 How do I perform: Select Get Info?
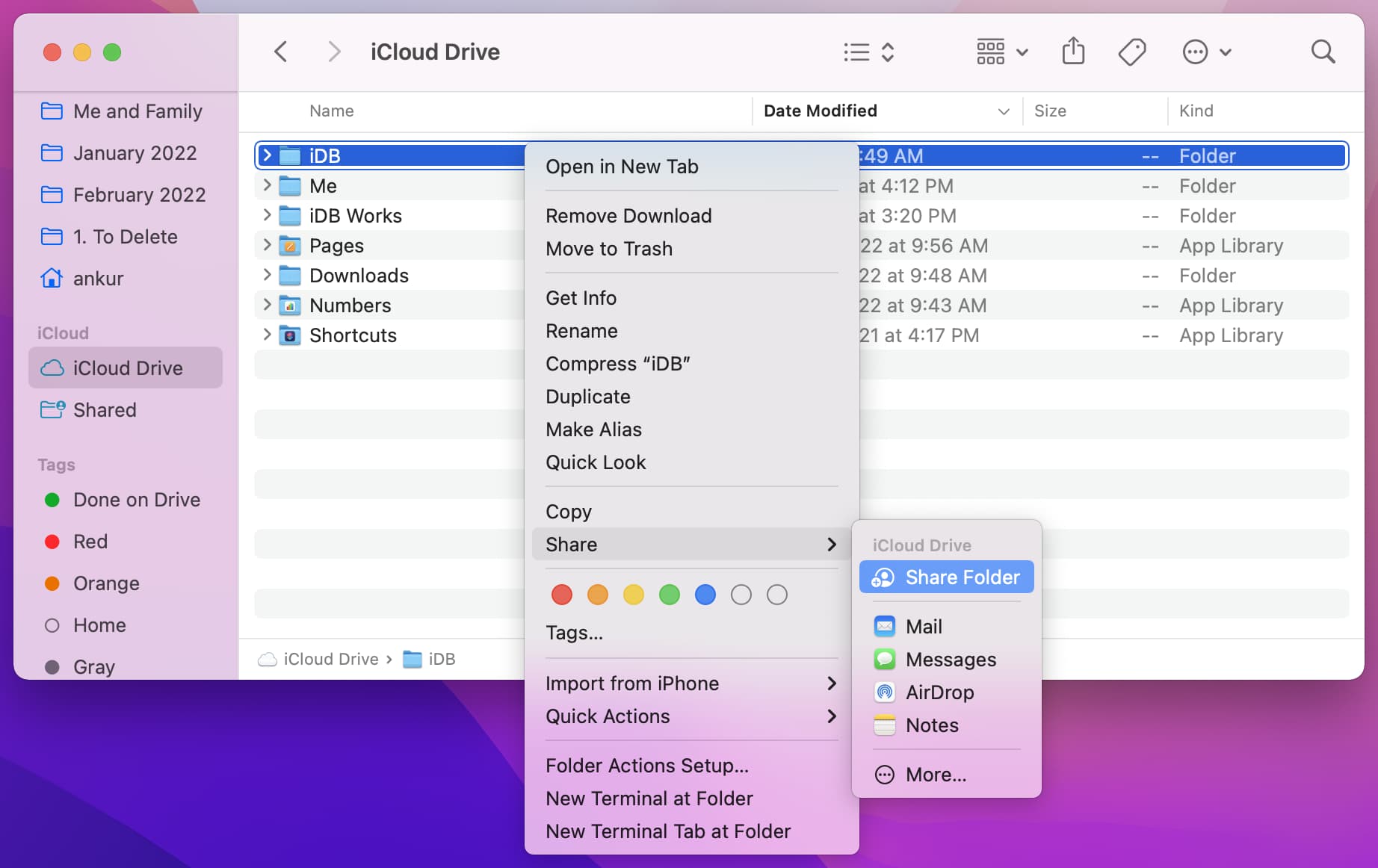point(692,298)
